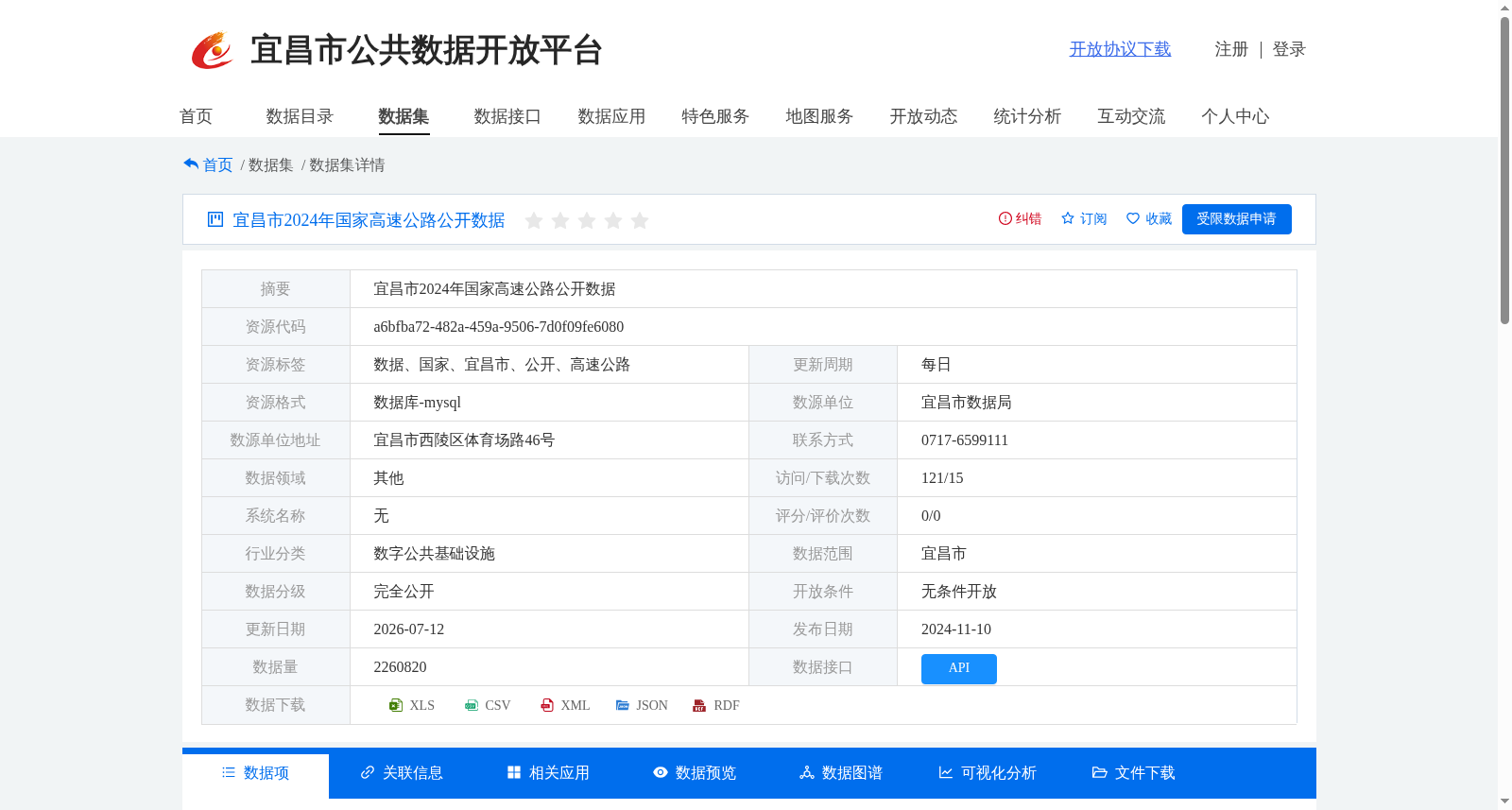This screenshot has height=810, width=1512.
Task: Click the update date 2026-07-12
Action: (x=408, y=629)
